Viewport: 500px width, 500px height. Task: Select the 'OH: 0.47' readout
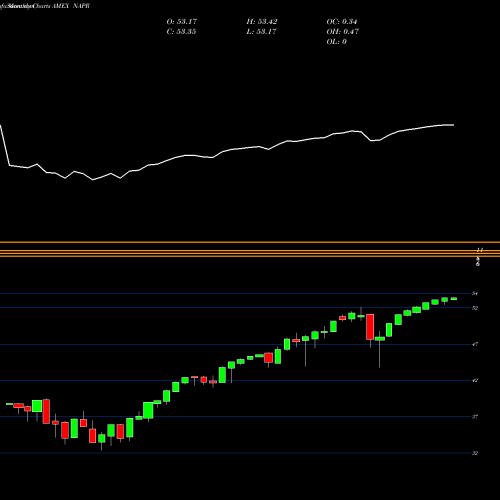(342, 32)
